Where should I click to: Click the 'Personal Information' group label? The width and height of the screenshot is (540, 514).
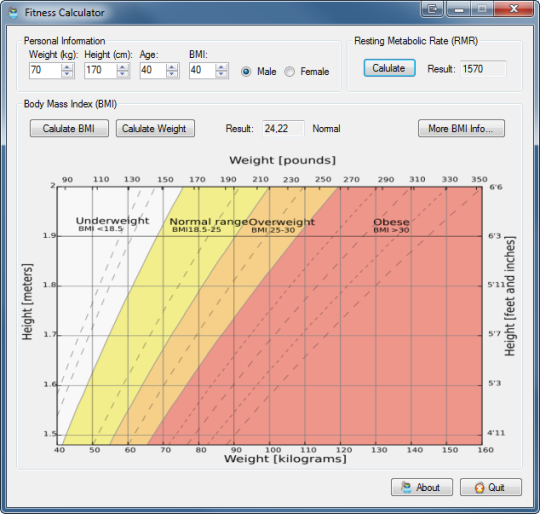(x=64, y=41)
